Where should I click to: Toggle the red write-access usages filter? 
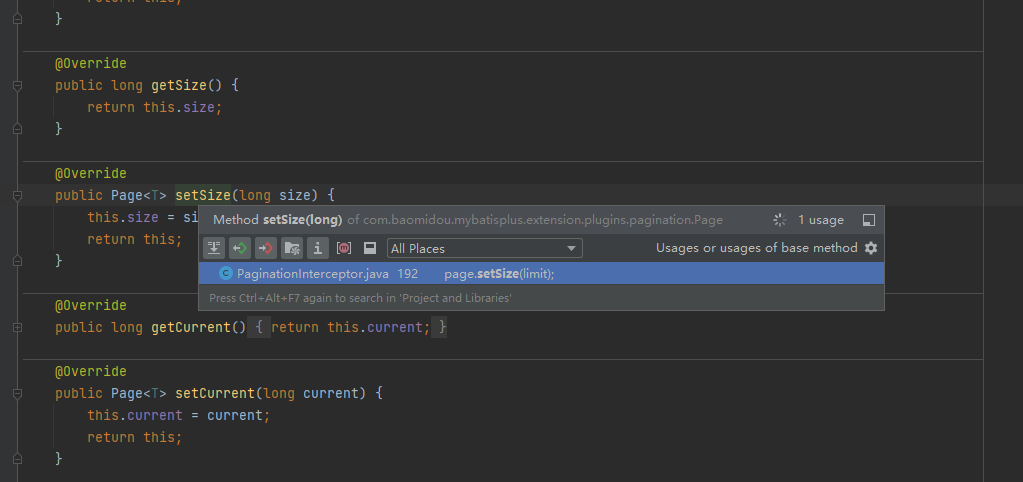coord(266,248)
